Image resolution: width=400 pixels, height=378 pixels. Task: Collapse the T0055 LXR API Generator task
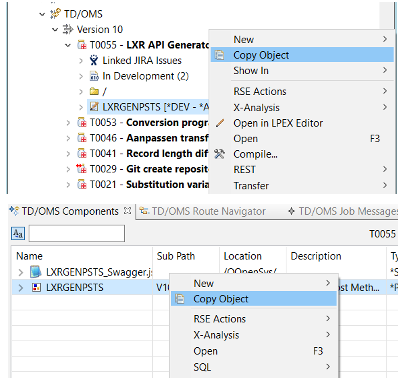(x=68, y=45)
